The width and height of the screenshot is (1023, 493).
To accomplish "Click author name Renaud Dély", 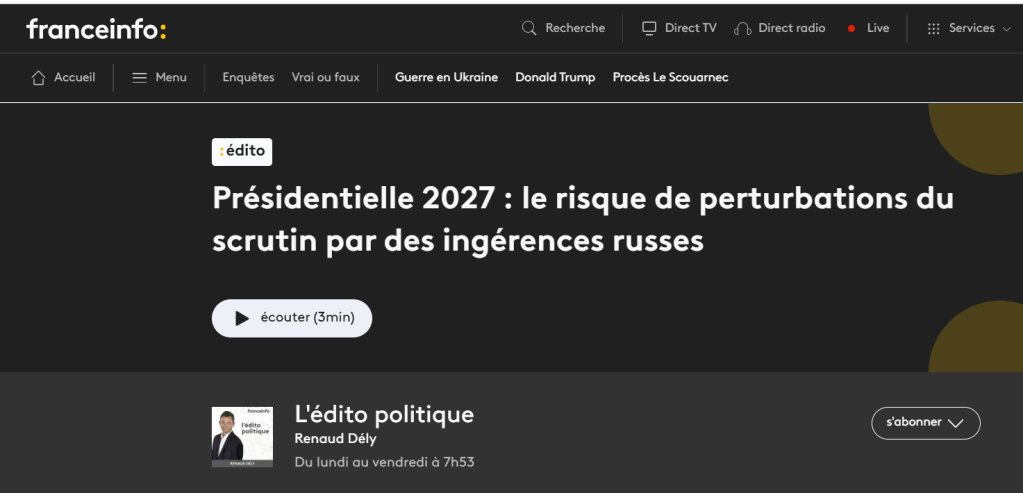I will (335, 439).
